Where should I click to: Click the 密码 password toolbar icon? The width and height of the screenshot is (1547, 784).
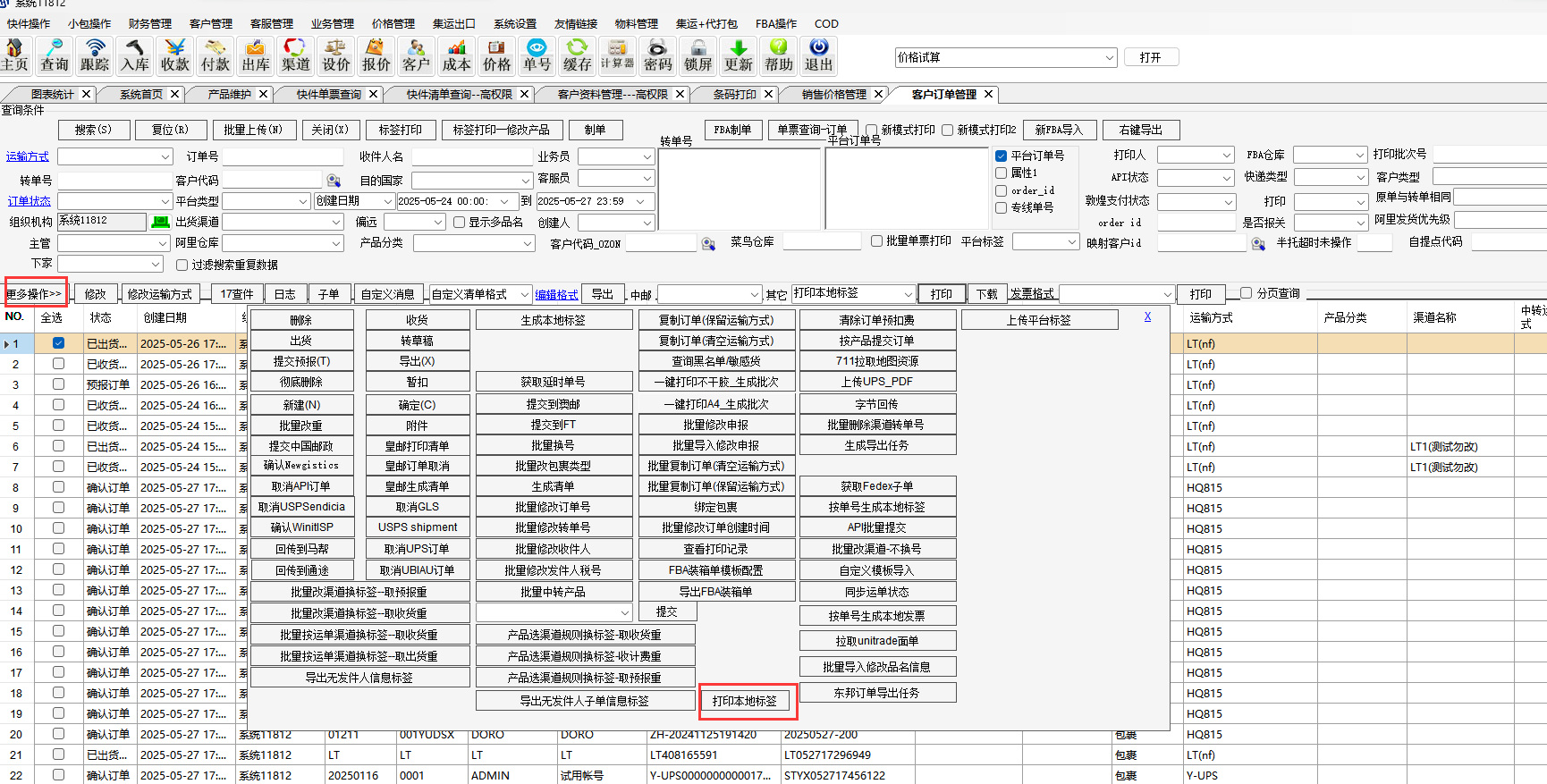pos(658,55)
